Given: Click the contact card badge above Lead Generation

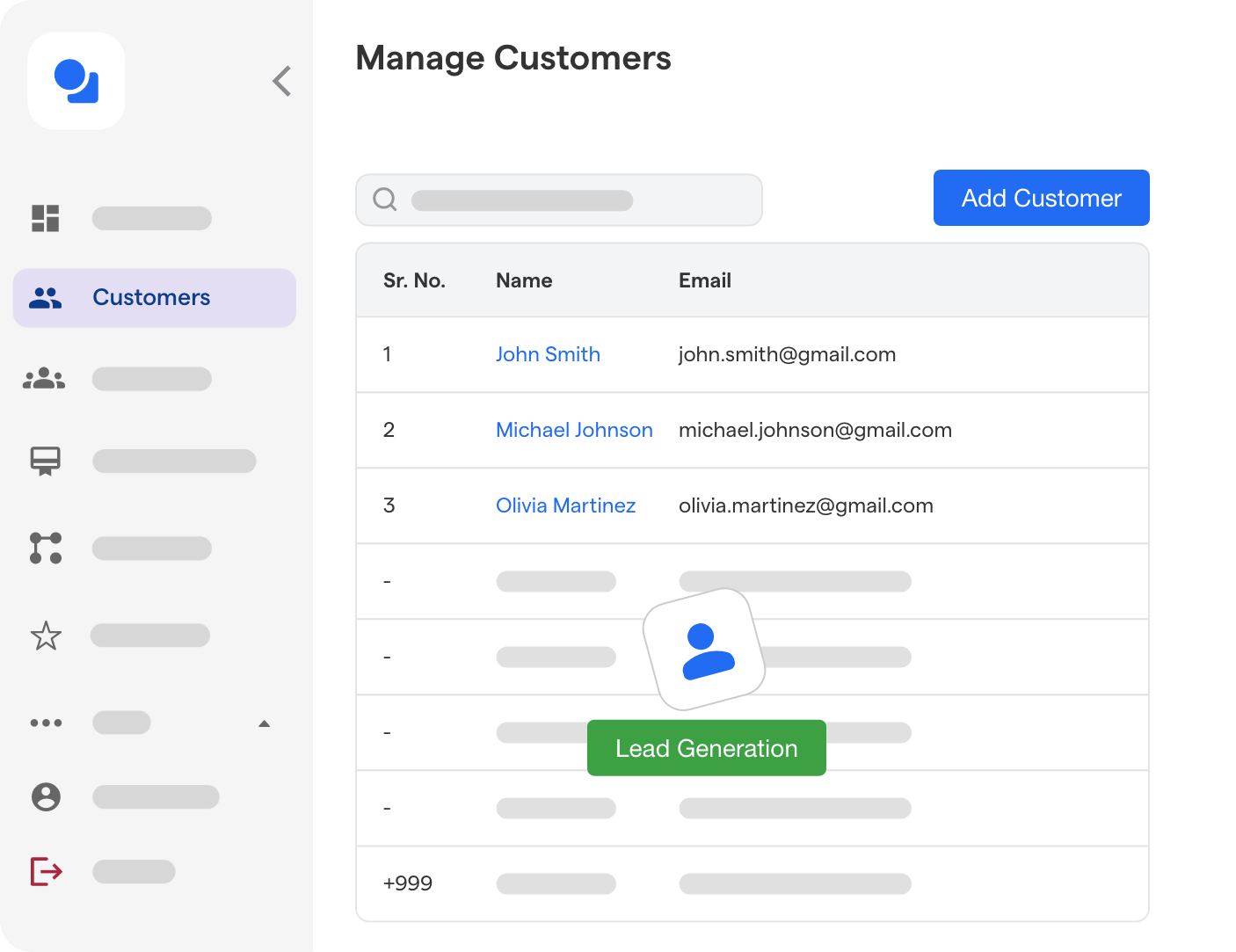Looking at the screenshot, I should (x=706, y=650).
